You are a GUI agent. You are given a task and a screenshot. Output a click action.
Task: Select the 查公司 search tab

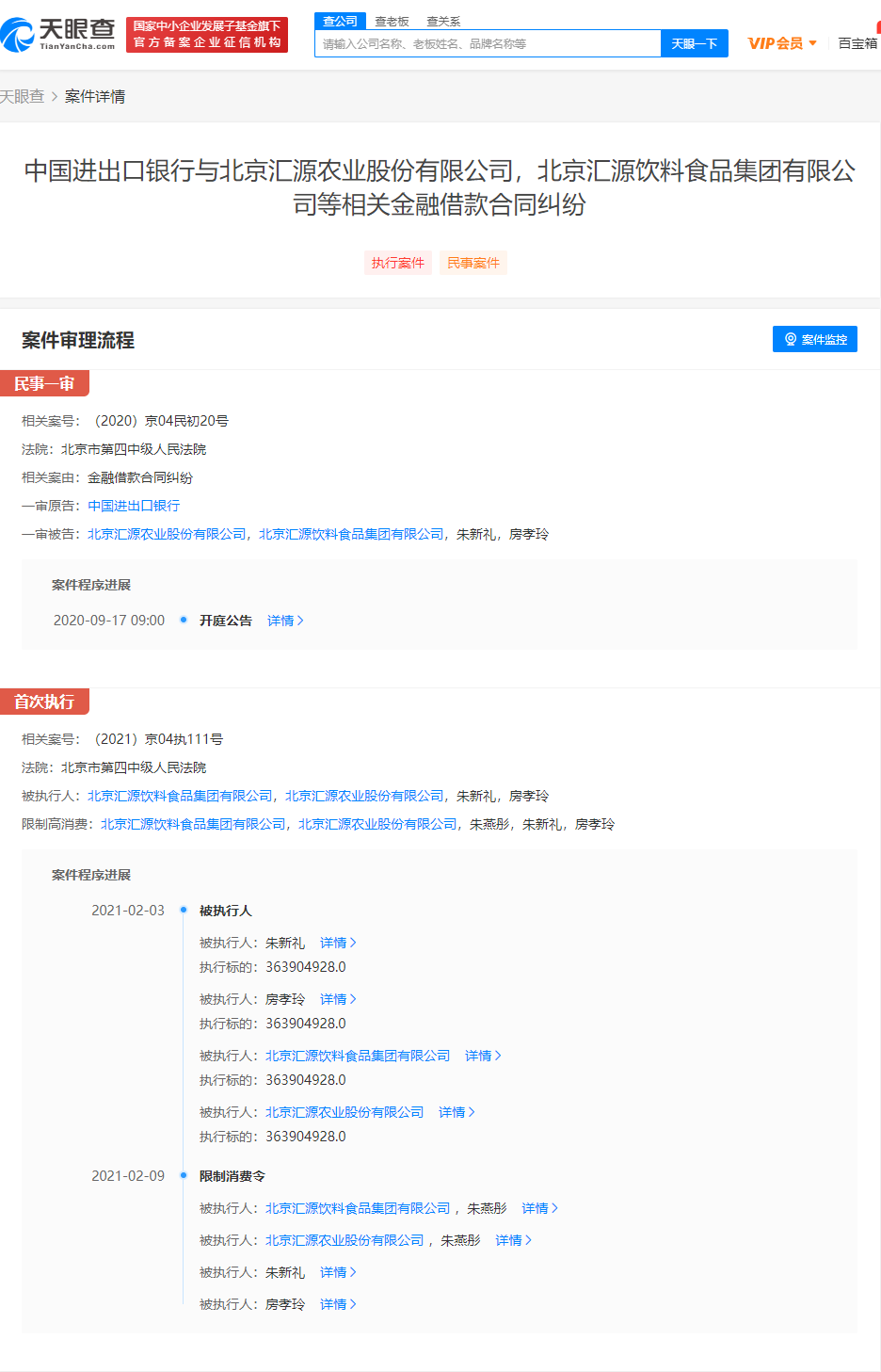coord(340,21)
